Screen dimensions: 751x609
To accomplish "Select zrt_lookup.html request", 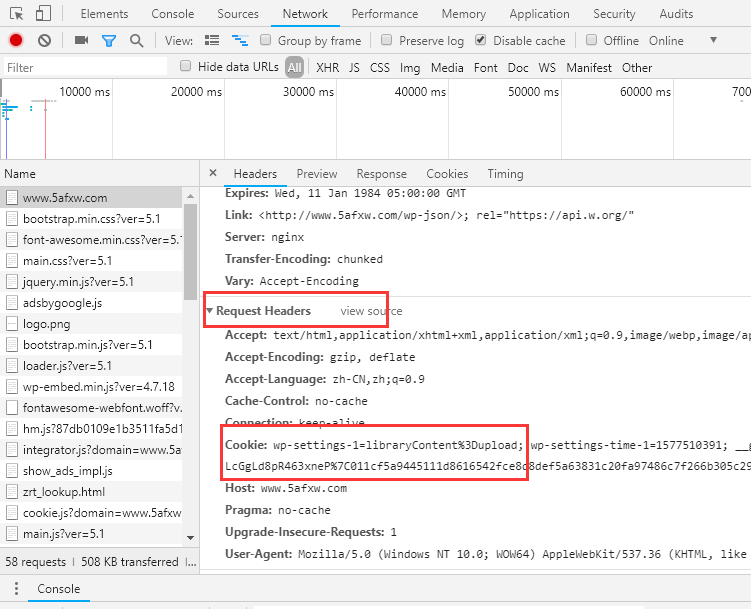I will (91, 492).
